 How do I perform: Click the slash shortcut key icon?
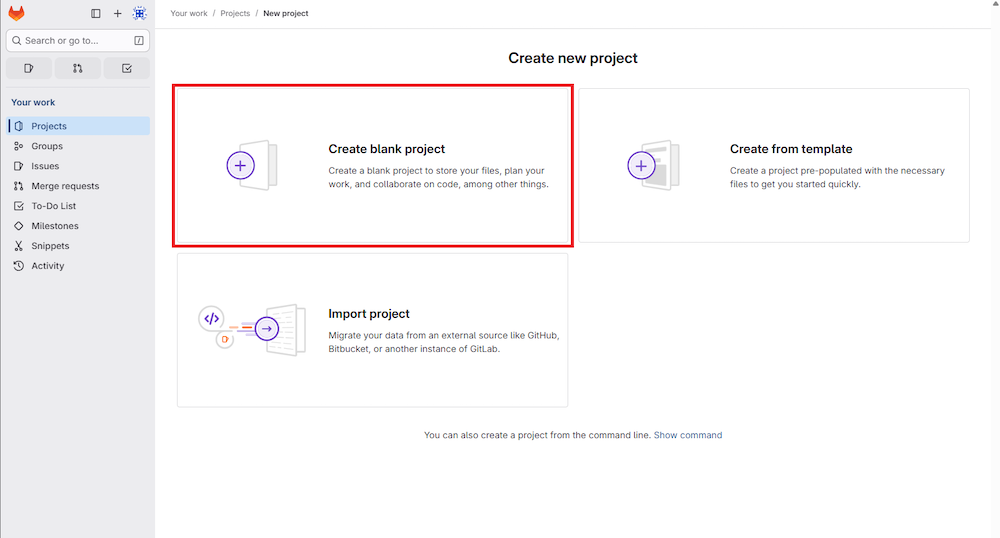(x=138, y=41)
